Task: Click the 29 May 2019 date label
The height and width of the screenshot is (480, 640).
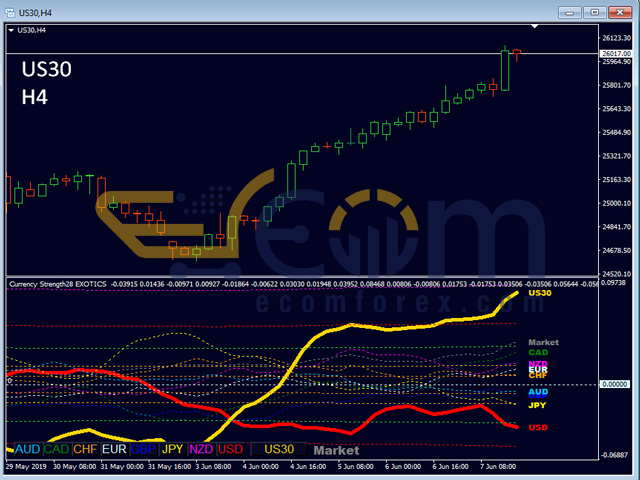Action: 26,467
